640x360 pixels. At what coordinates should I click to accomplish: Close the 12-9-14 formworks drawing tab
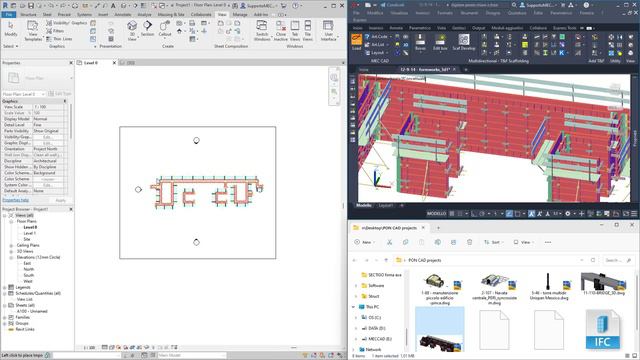coord(454,70)
